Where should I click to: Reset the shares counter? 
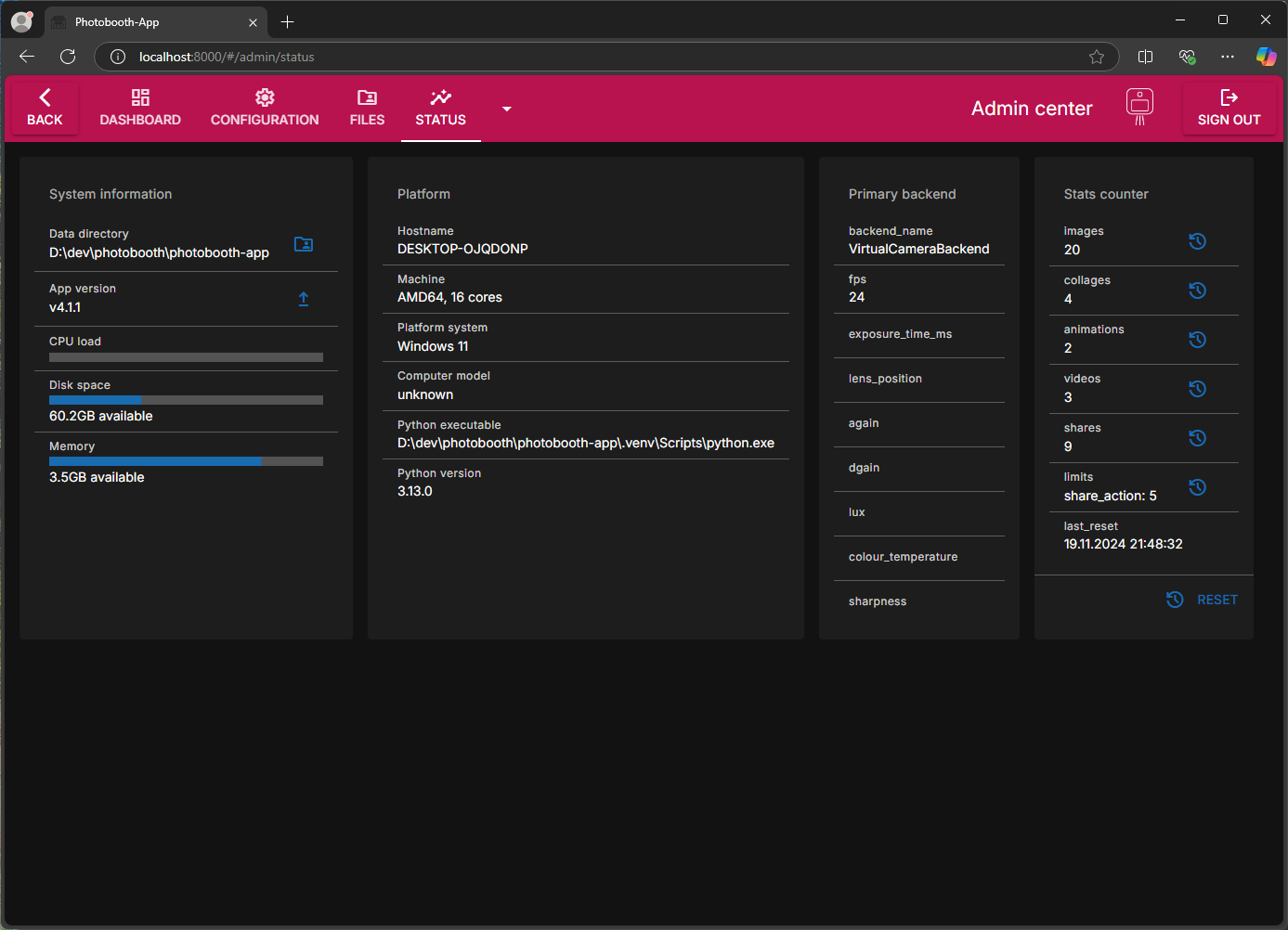point(1198,438)
